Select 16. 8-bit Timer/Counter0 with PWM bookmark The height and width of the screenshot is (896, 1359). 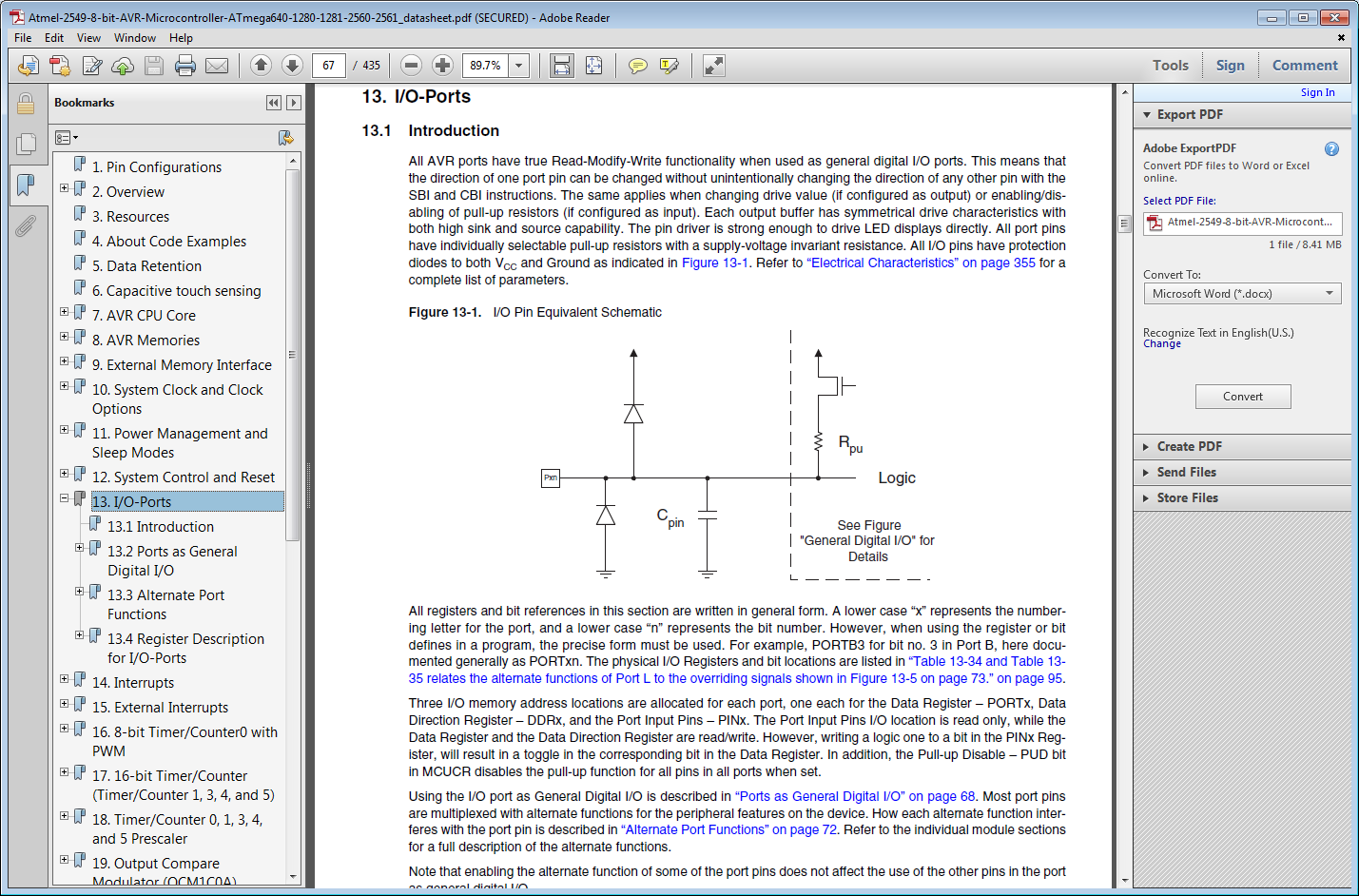[184, 742]
